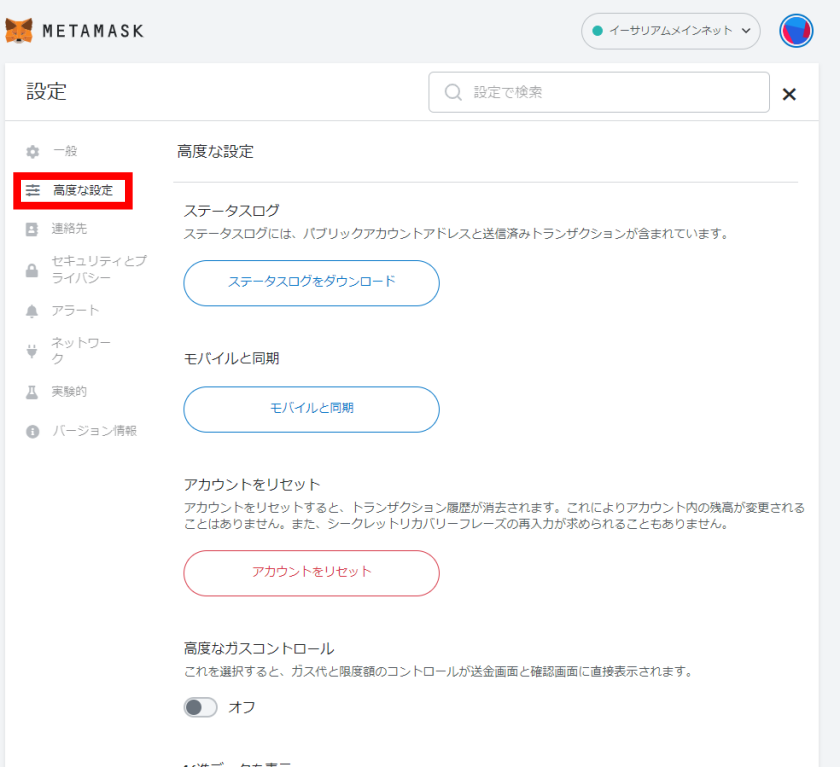Click the info icon beside バージョン情報
Viewport: 840px width, 767px height.
click(x=33, y=432)
